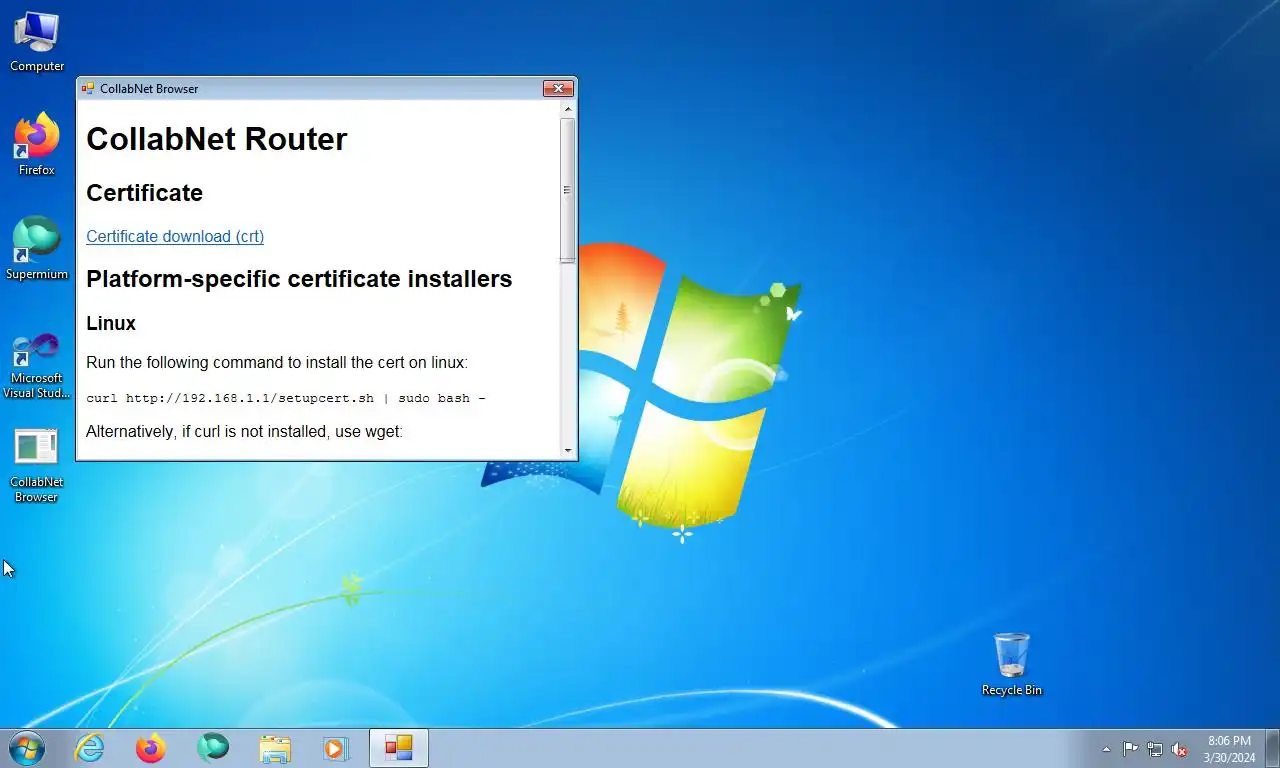Click the CollabNet Browser title bar icon
Image resolution: width=1280 pixels, height=768 pixels.
click(x=88, y=89)
